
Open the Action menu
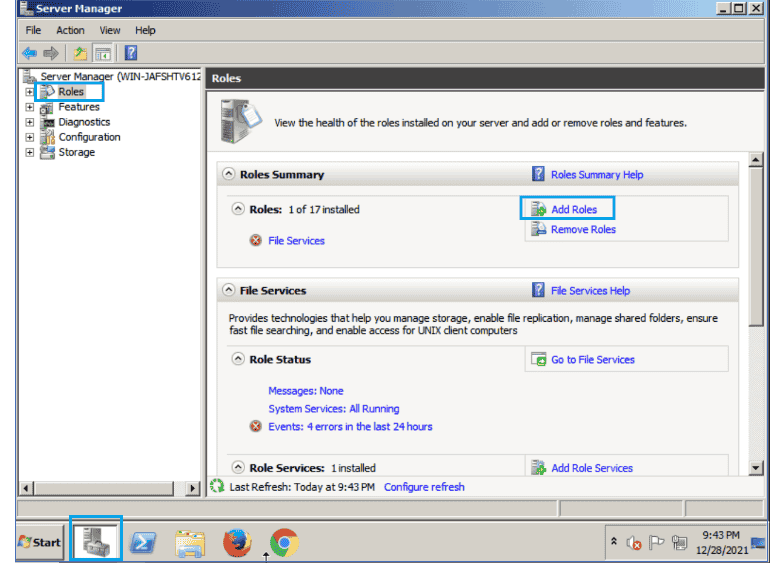(70, 30)
